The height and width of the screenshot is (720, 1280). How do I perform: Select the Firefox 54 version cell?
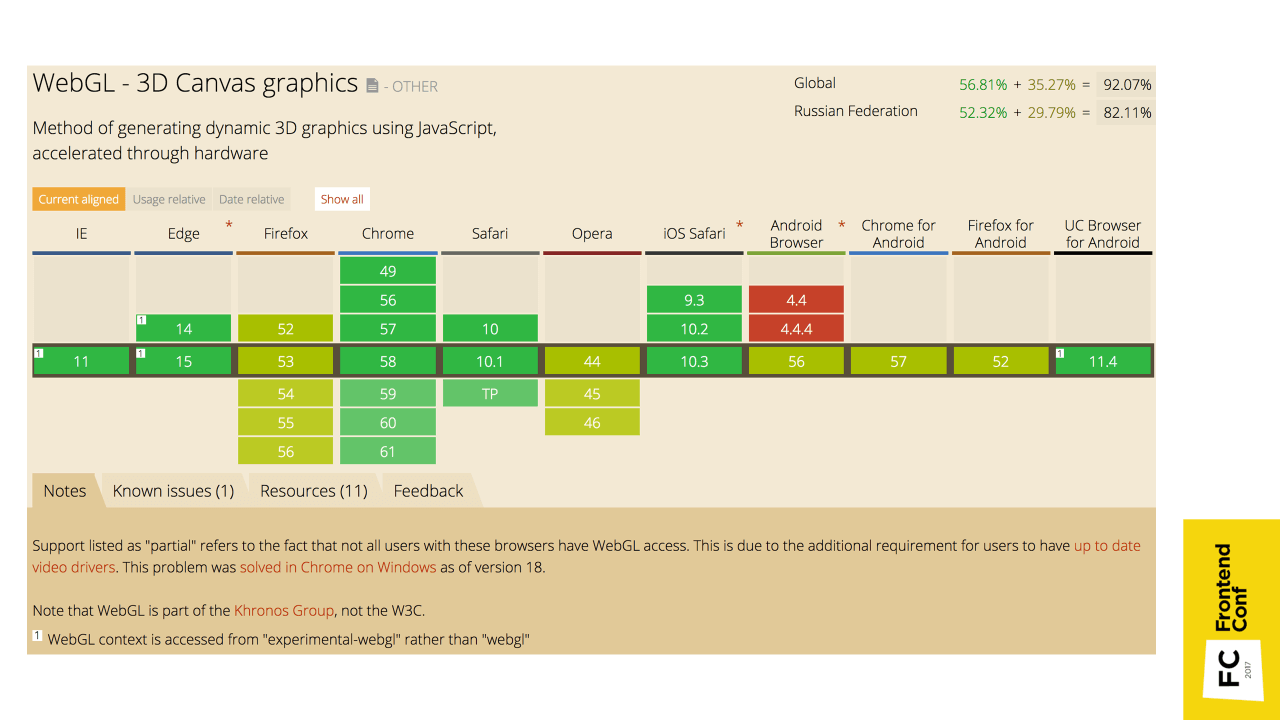(x=286, y=394)
